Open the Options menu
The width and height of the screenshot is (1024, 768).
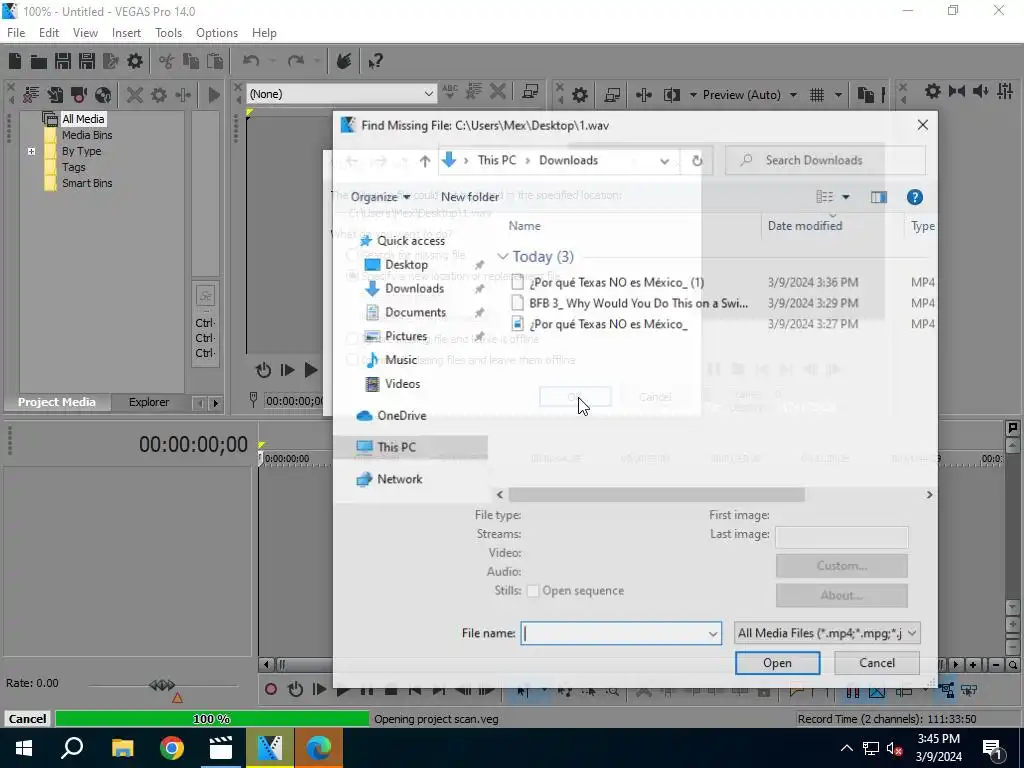pyautogui.click(x=217, y=33)
